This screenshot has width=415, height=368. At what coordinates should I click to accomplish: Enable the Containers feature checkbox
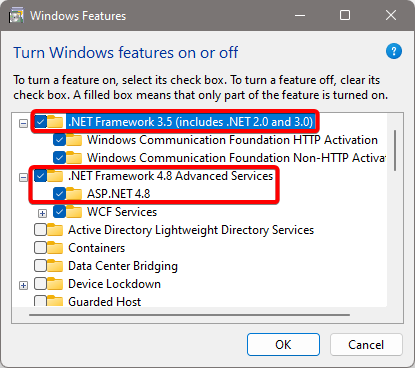(x=40, y=248)
